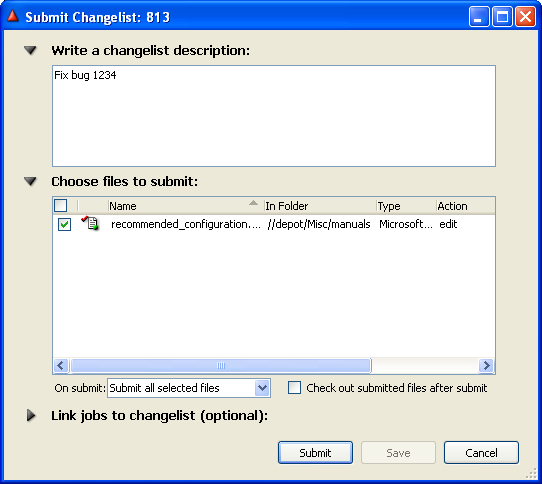Image resolution: width=542 pixels, height=484 pixels.
Task: Enable Check out submitted files after submit
Action: click(x=295, y=388)
